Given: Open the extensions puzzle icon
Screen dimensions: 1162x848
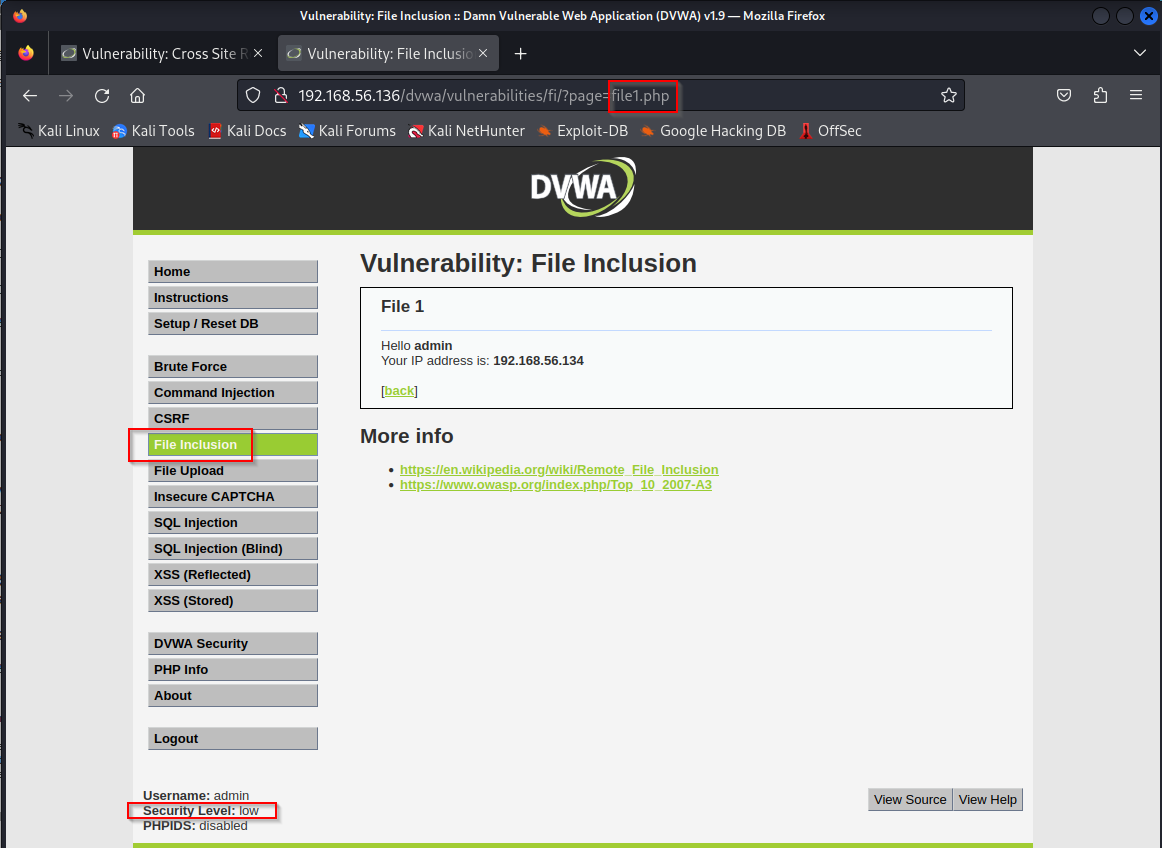Looking at the screenshot, I should click(1100, 95).
